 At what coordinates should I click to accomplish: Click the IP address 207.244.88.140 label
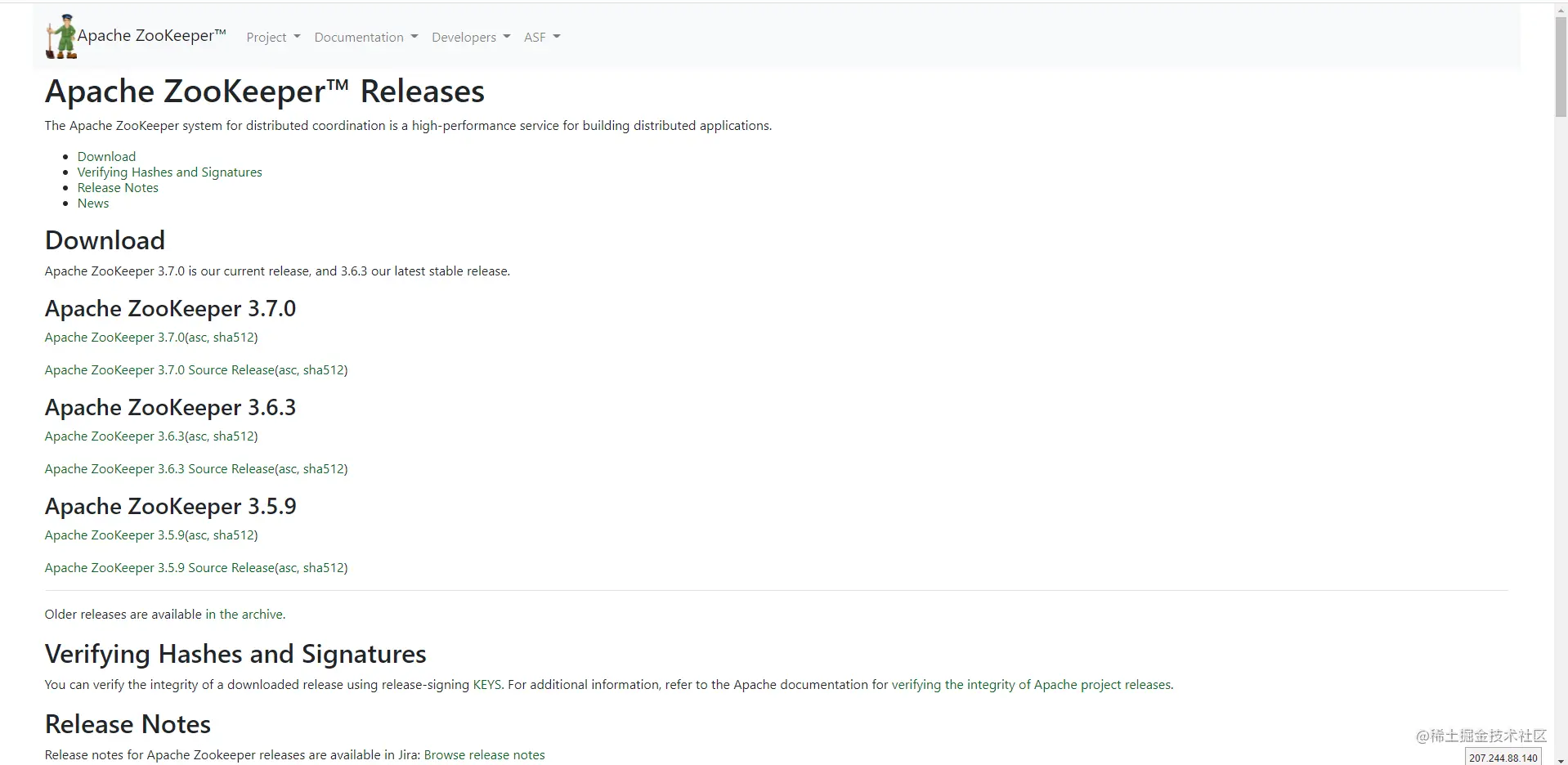(x=1503, y=757)
